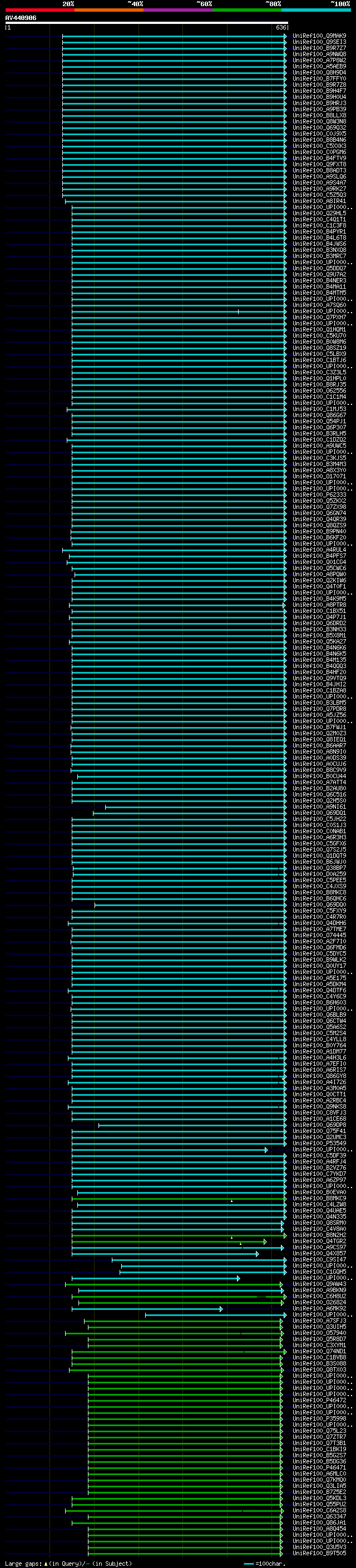Open hit UniRef100_C5FXY9
The width and height of the screenshot is (356, 1568).
click(x=319, y=911)
